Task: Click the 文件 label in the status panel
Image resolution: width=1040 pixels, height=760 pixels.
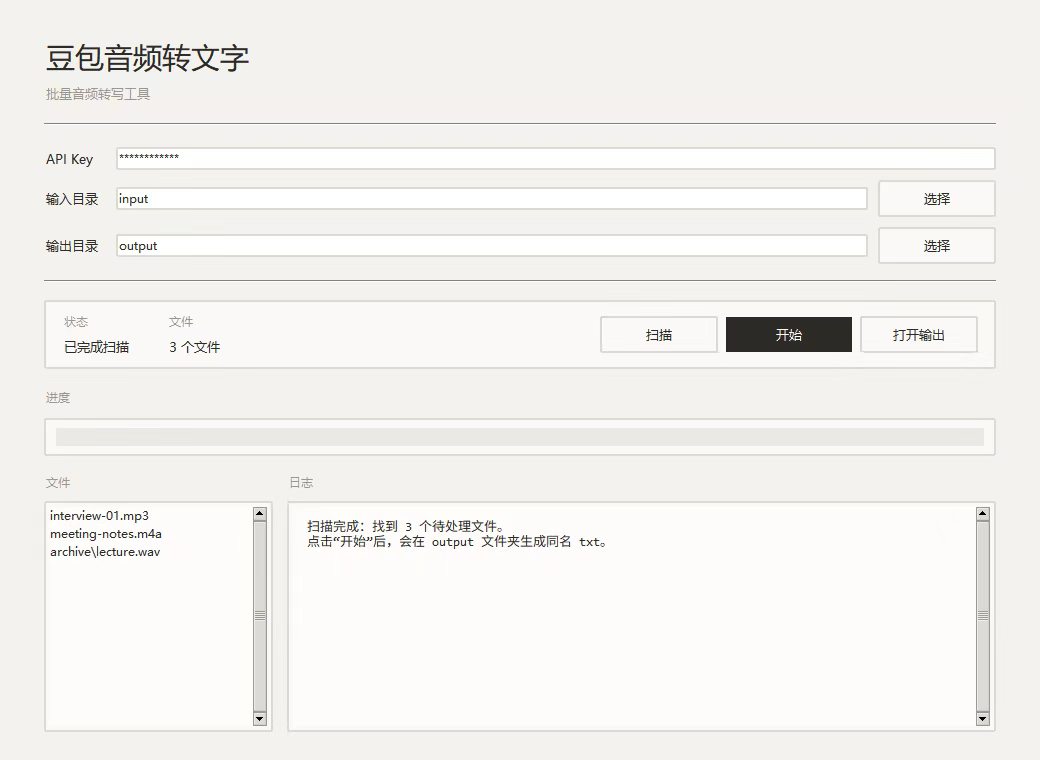Action: click(x=181, y=322)
